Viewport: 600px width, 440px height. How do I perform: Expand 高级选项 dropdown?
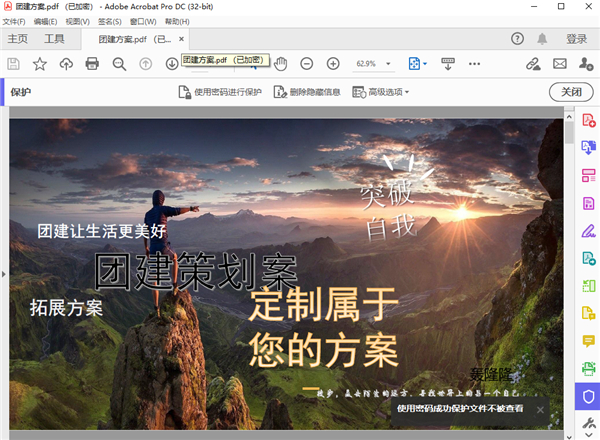380,92
